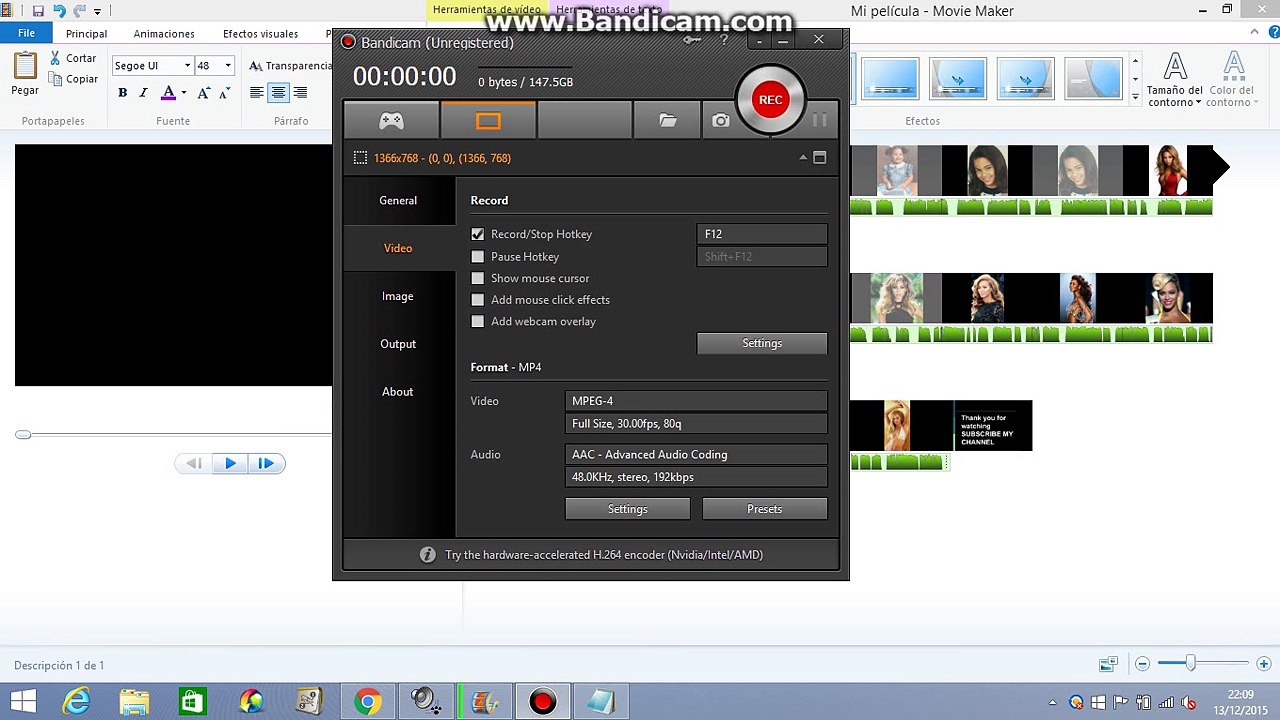This screenshot has width=1280, height=720.
Task: Click Cortar scissors in Movie Maker
Action: 73,58
